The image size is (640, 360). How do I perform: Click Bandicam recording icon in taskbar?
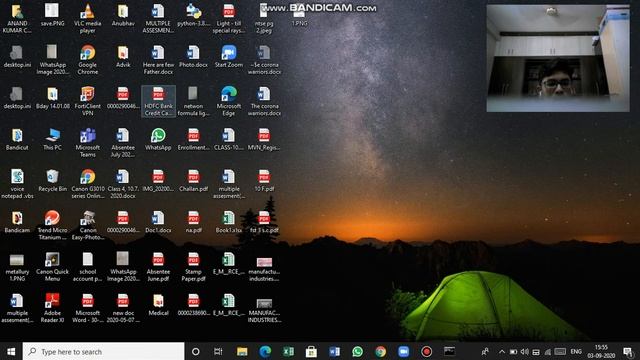[427, 351]
